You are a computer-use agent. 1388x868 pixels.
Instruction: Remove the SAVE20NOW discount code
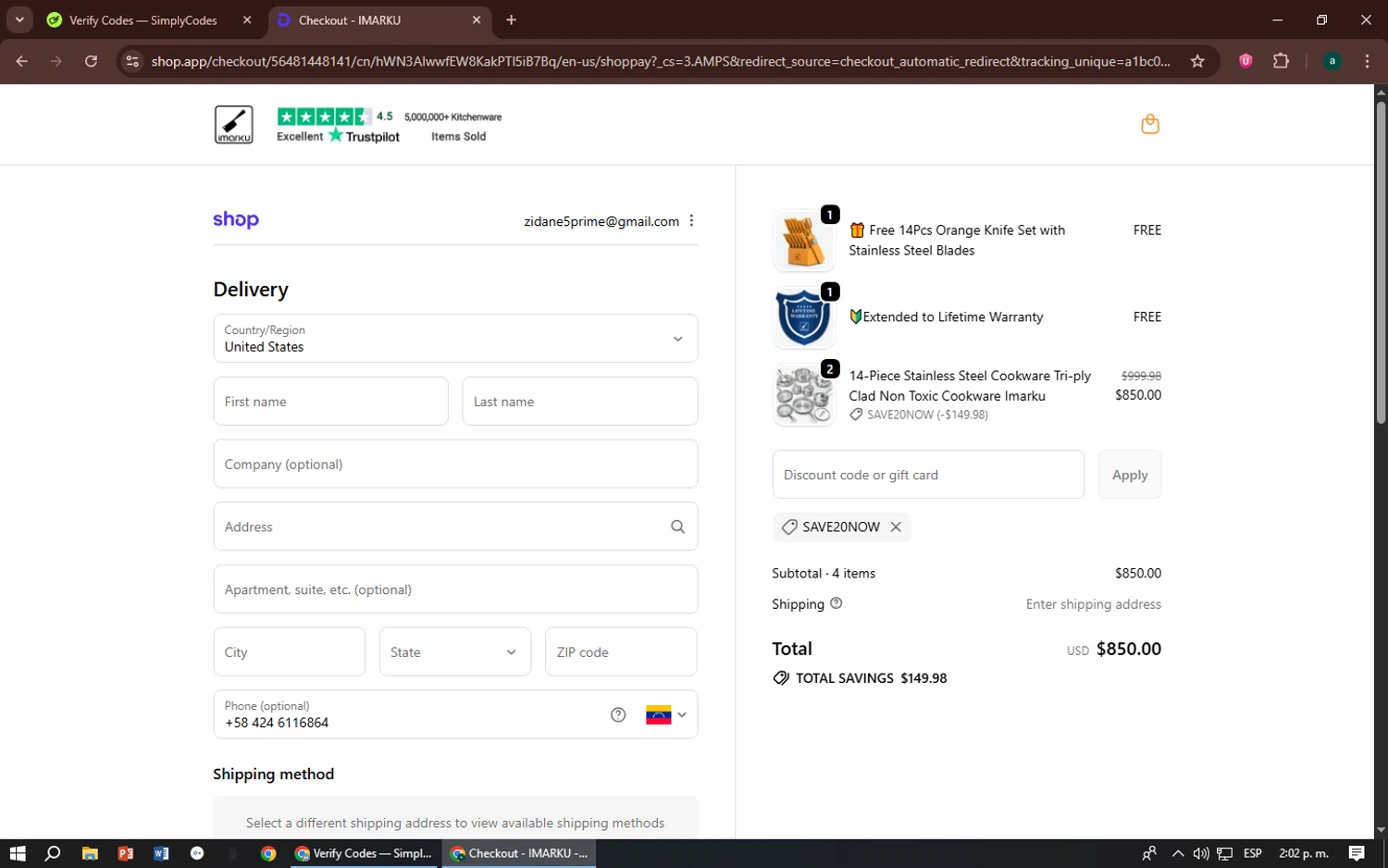pos(896,527)
